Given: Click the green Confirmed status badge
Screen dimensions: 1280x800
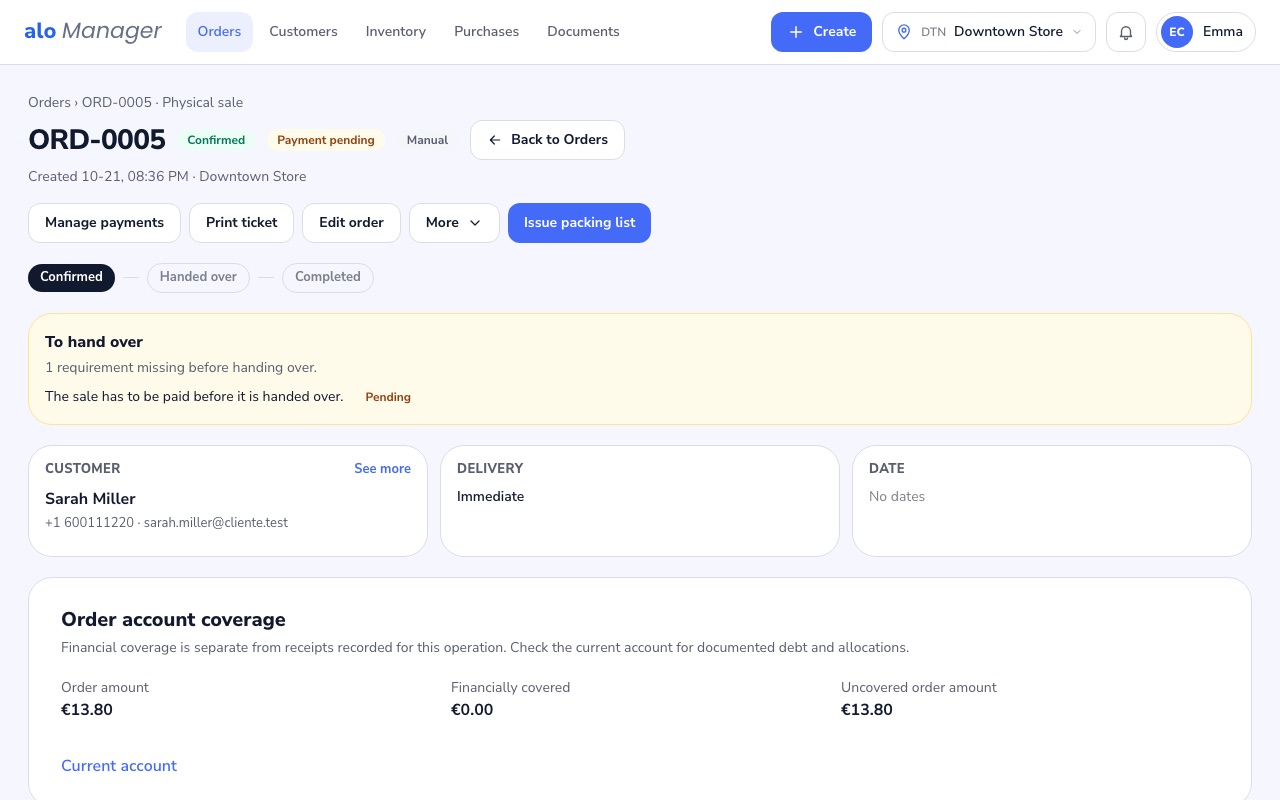Looking at the screenshot, I should coord(216,140).
